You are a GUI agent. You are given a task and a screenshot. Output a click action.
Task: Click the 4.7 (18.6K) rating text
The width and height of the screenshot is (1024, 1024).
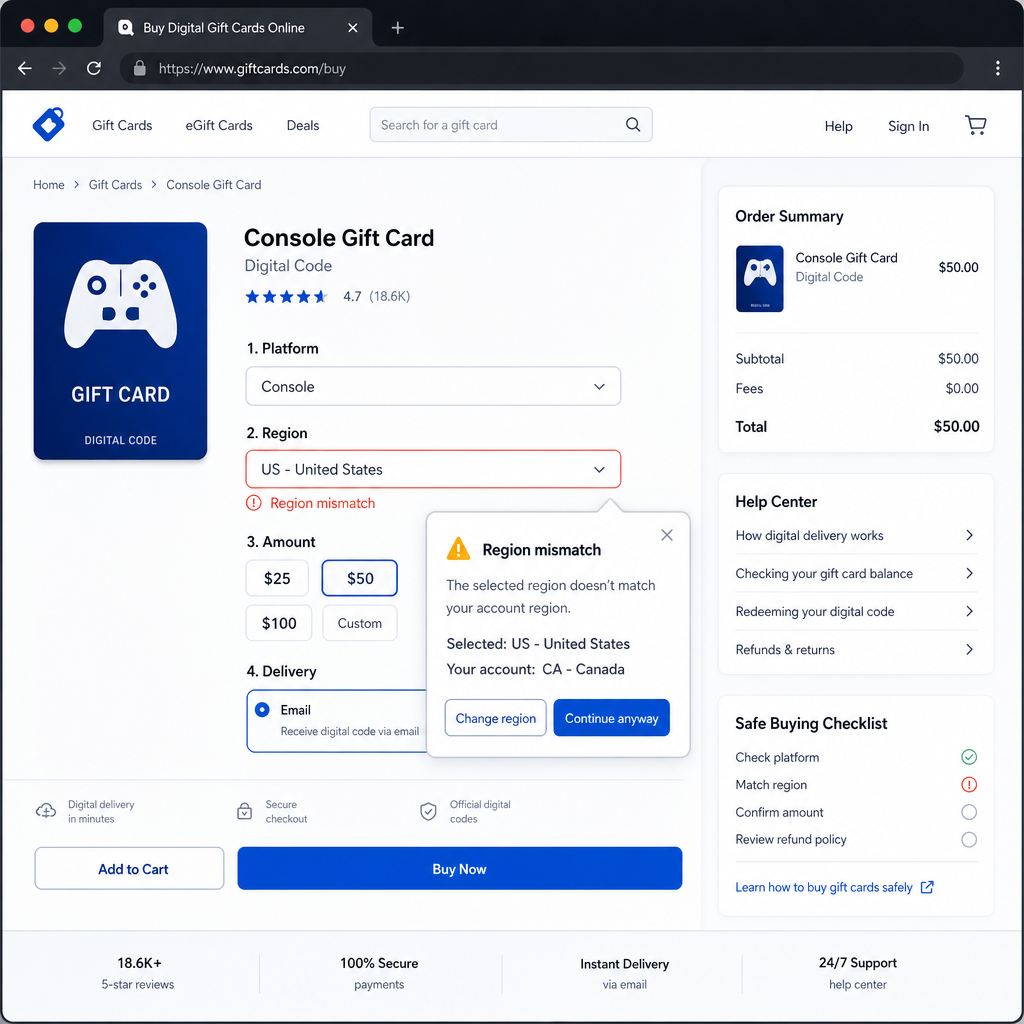point(377,296)
